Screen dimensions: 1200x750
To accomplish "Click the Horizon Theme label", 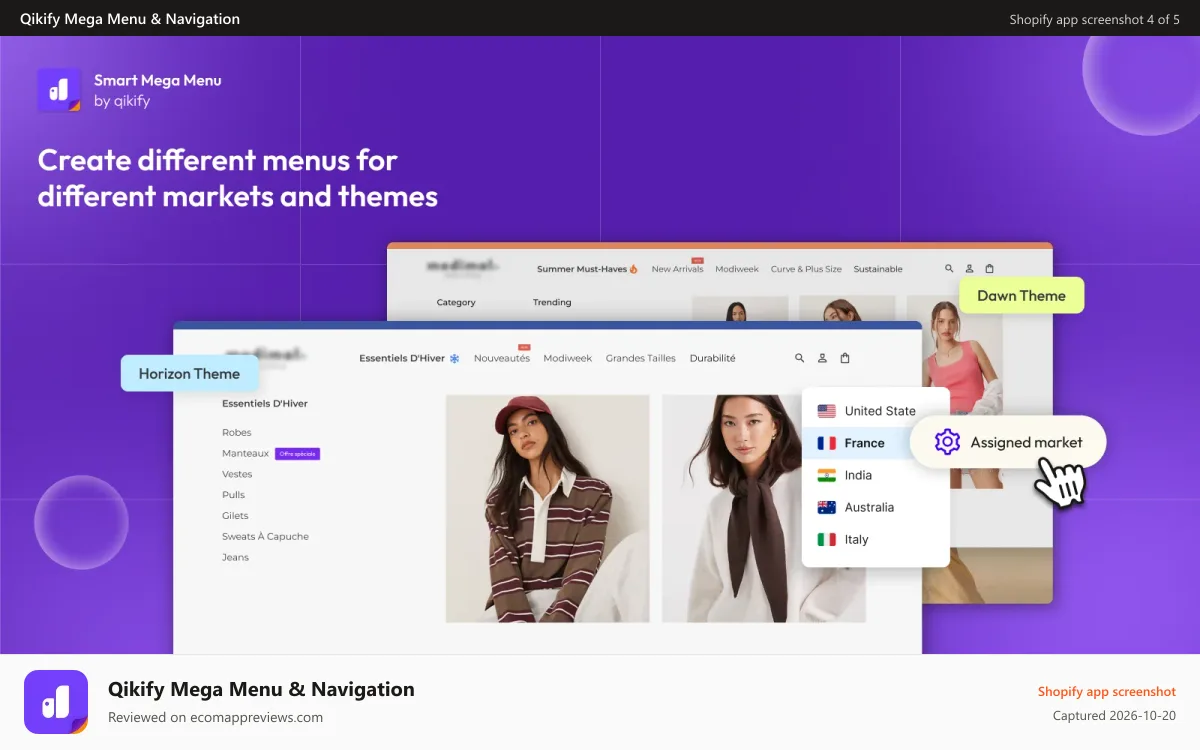I will point(189,373).
